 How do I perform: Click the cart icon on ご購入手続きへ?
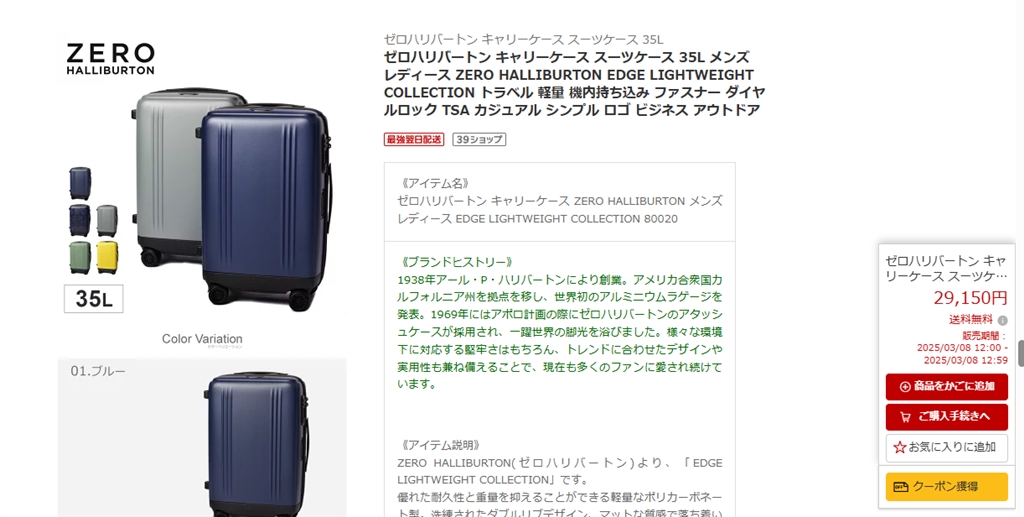(905, 416)
